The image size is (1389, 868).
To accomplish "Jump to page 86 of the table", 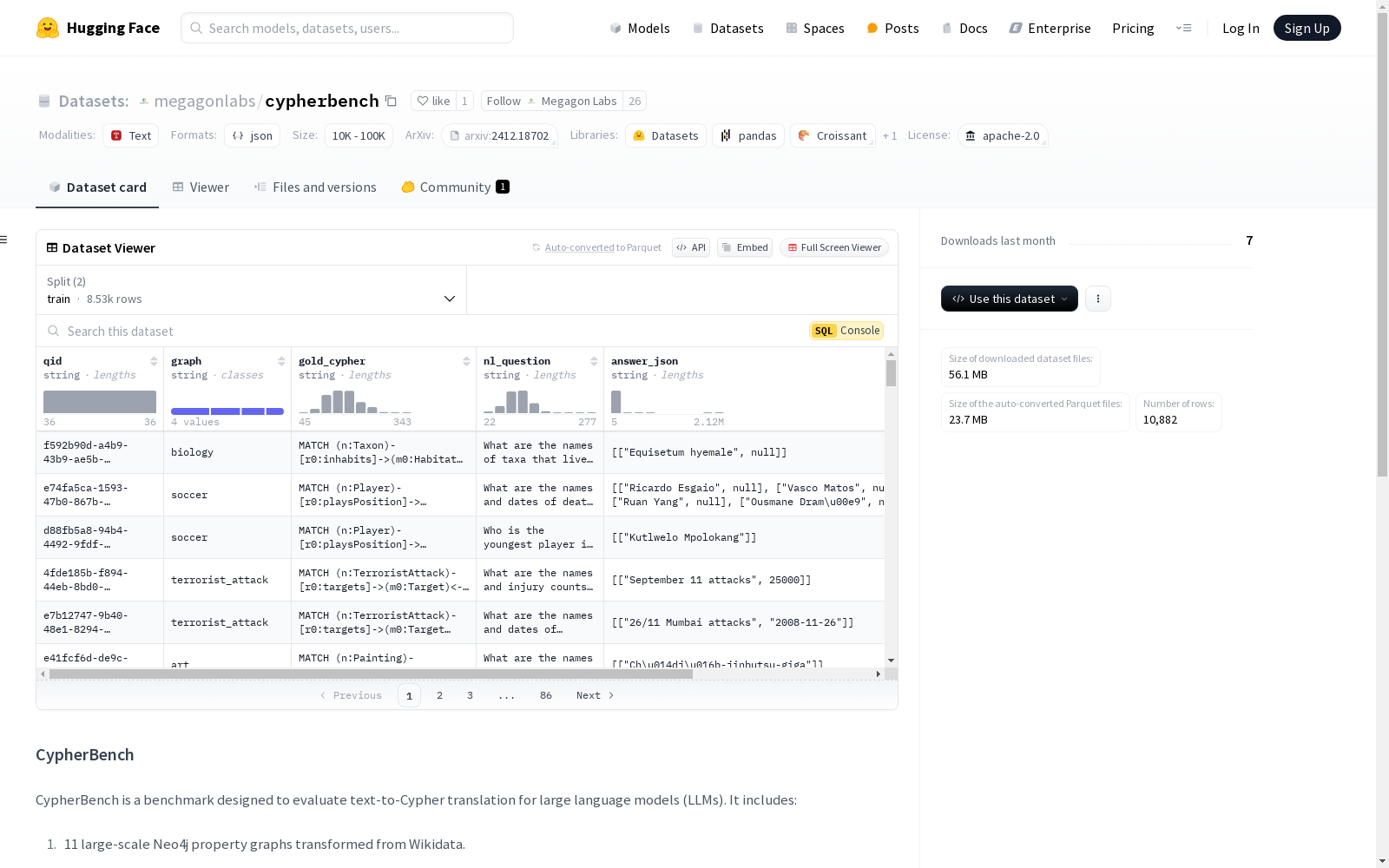I will coord(546,695).
